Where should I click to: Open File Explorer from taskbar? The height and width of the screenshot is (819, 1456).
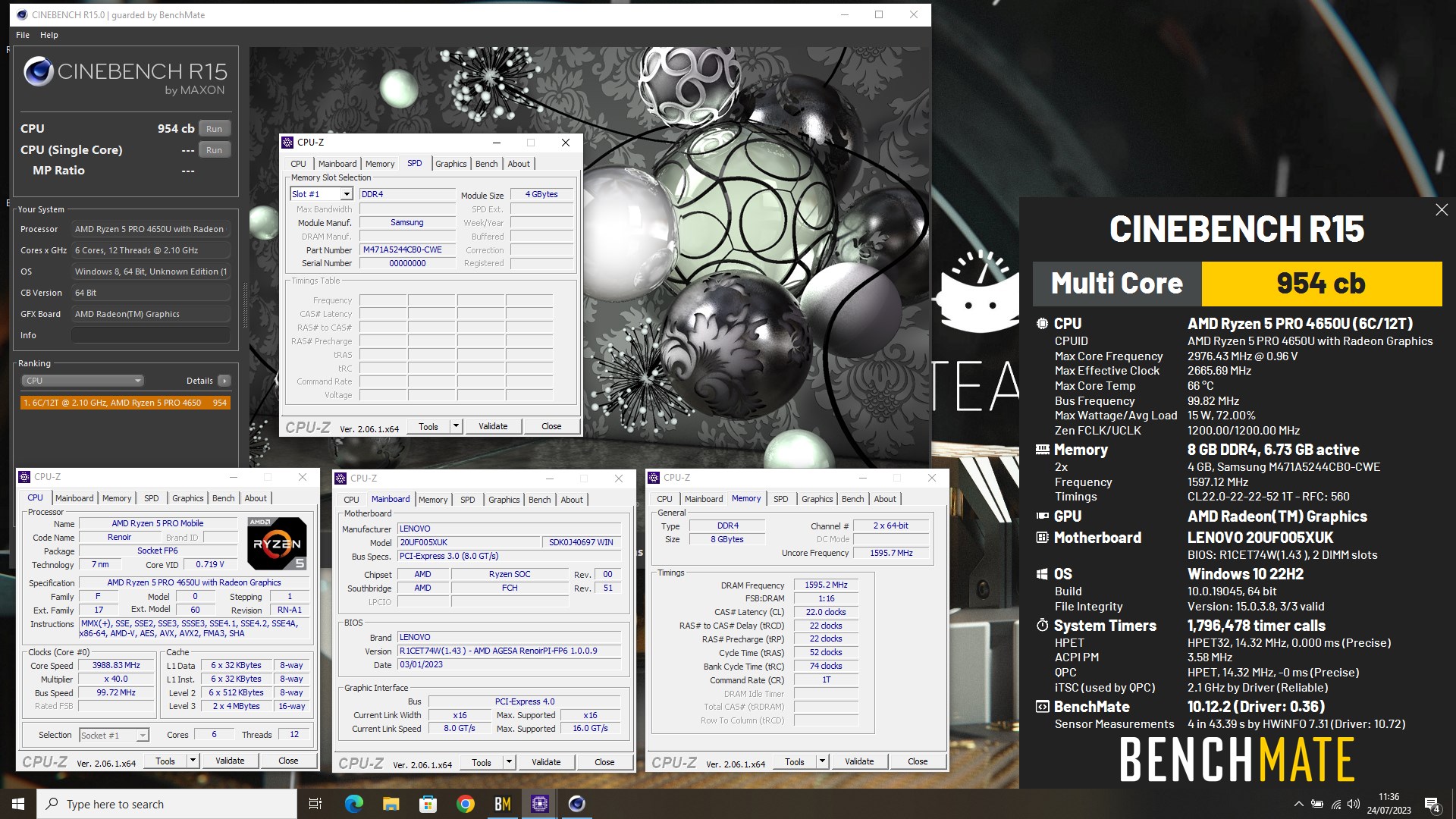pyautogui.click(x=391, y=804)
